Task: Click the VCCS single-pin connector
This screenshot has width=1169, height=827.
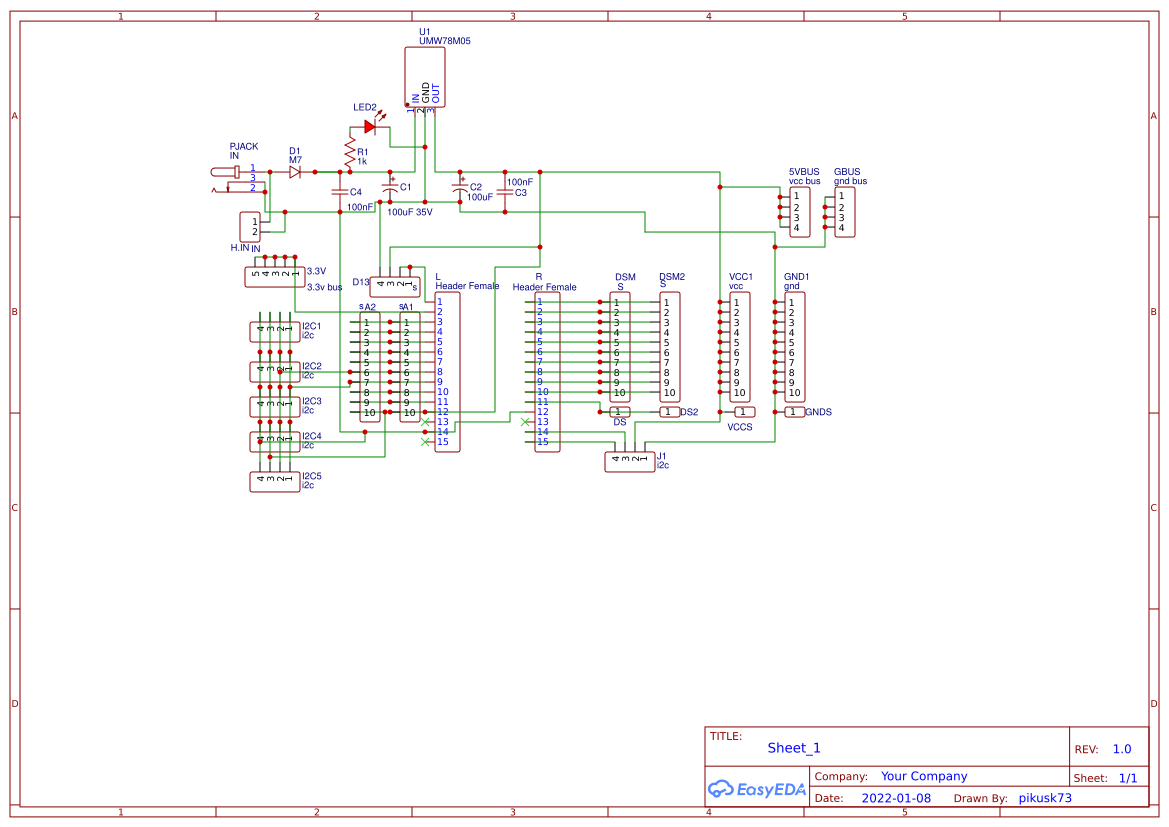Action: point(745,412)
